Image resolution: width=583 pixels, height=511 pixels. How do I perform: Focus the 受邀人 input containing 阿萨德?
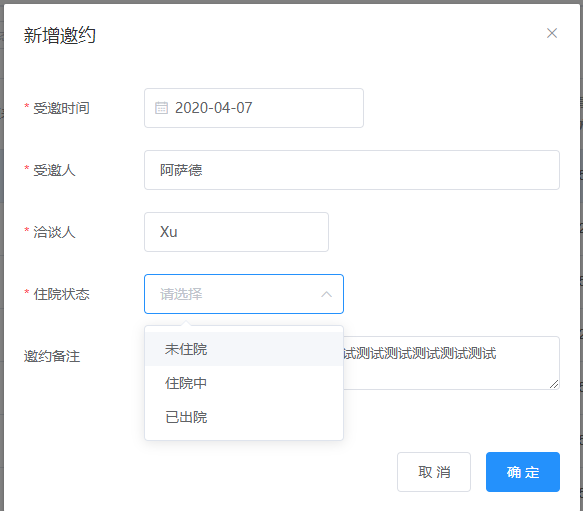352,170
